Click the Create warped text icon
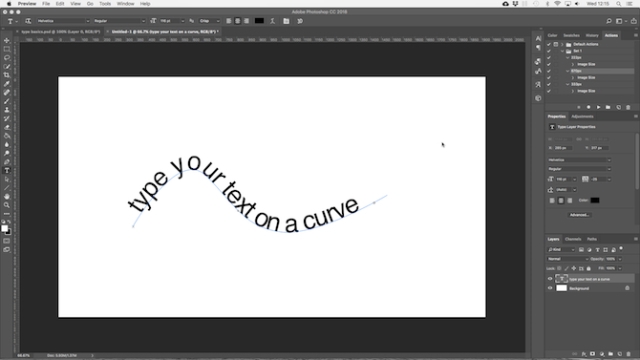This screenshot has height=360, width=640. pyautogui.click(x=272, y=21)
